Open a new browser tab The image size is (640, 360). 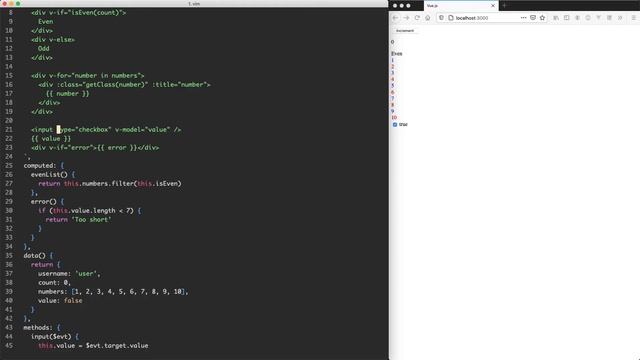(x=504, y=5)
